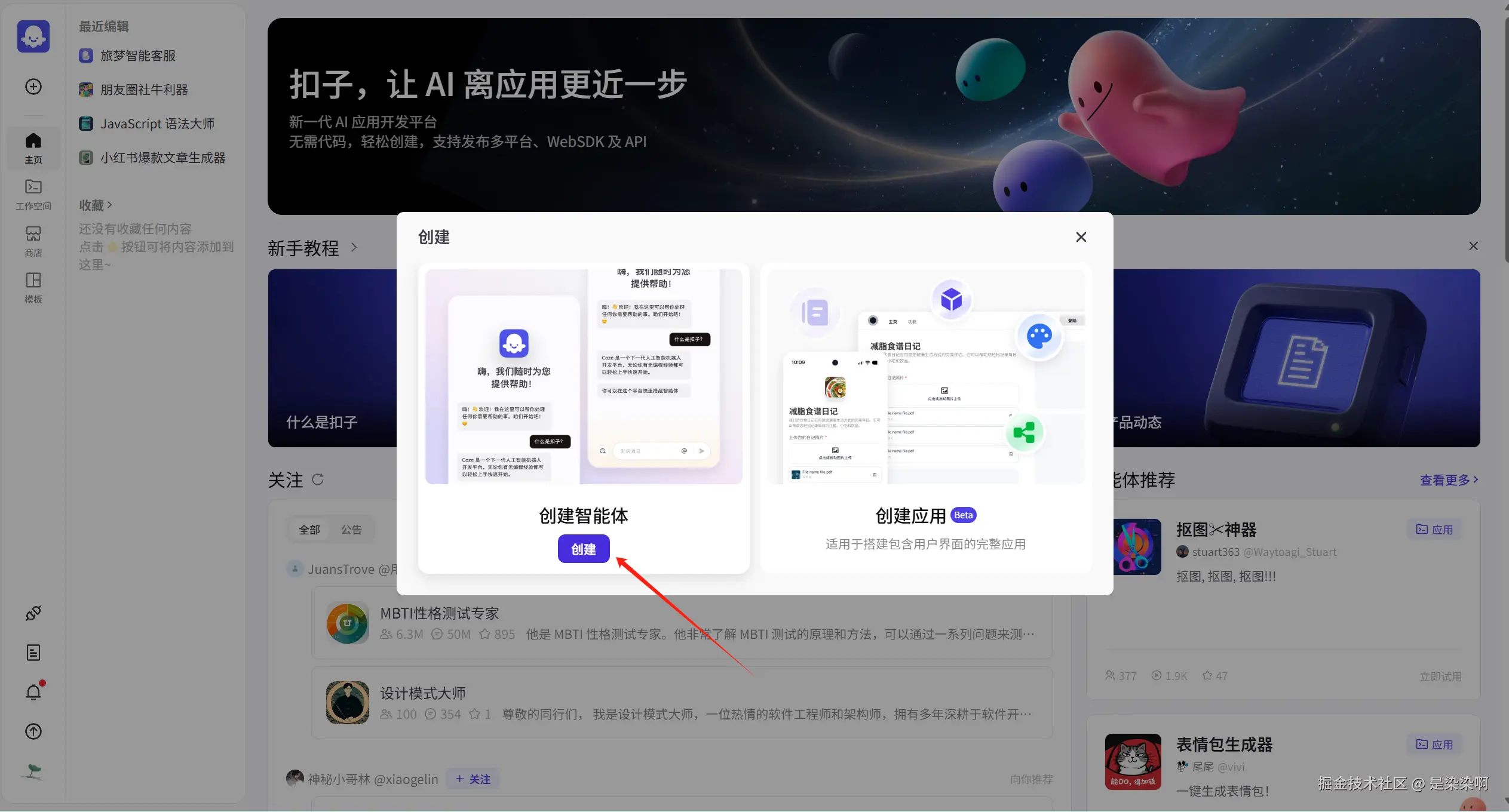1509x812 pixels.
Task: Click 查看更多 to see more recommendations
Action: pos(1448,480)
